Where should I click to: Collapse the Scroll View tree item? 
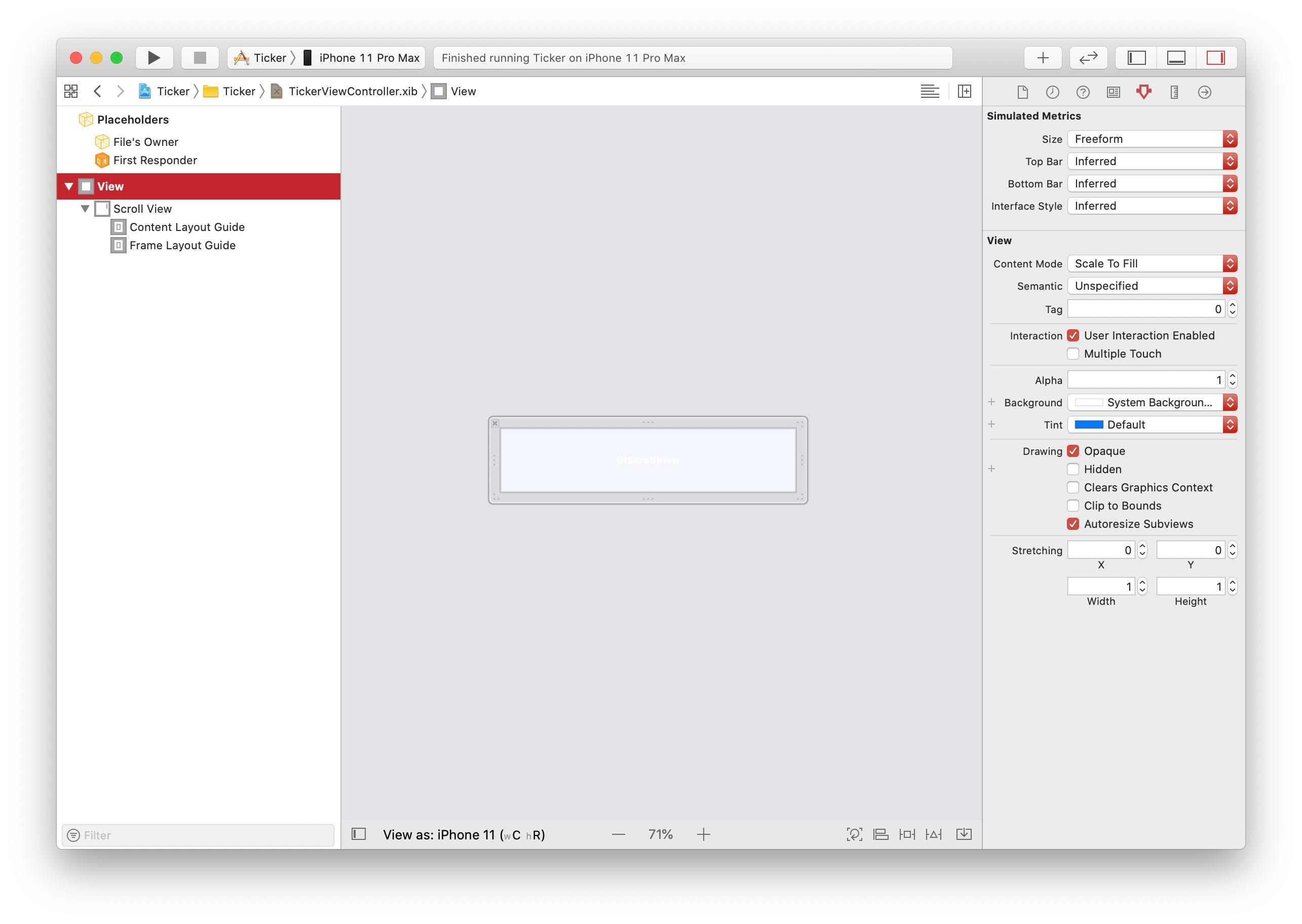[85, 209]
